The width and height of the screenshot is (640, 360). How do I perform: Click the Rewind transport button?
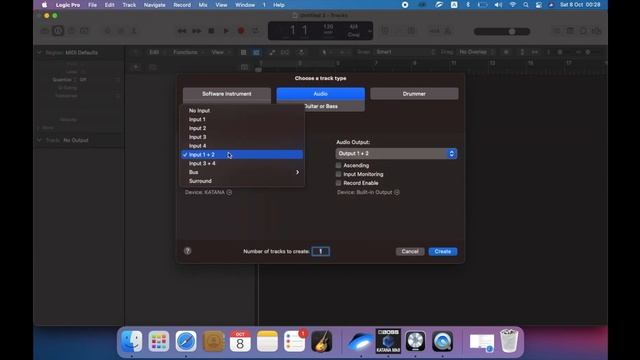tap(182, 31)
